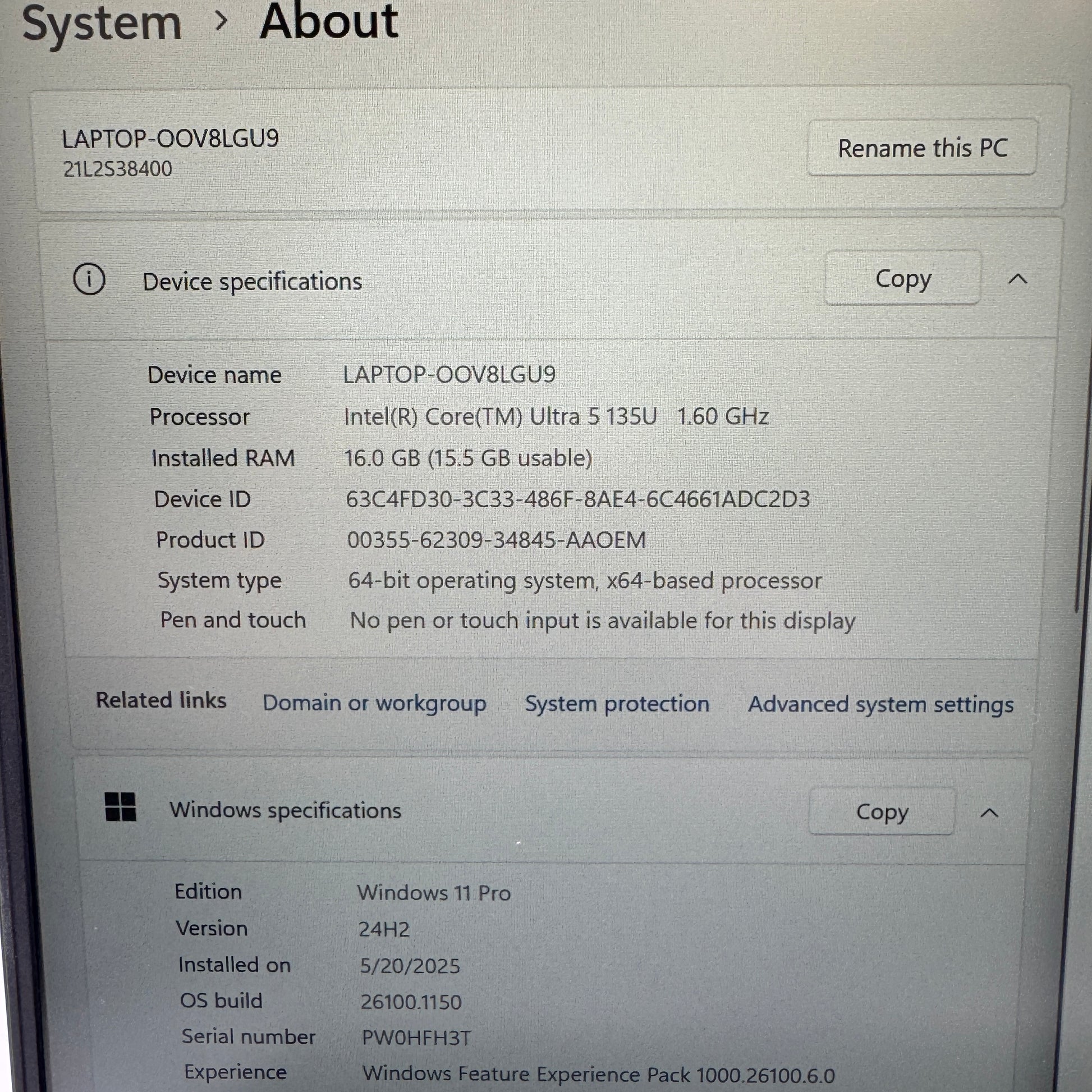Select Windows Feature Experience Pack 1000.26100.6.0
The image size is (1092, 1092).
point(599,1074)
